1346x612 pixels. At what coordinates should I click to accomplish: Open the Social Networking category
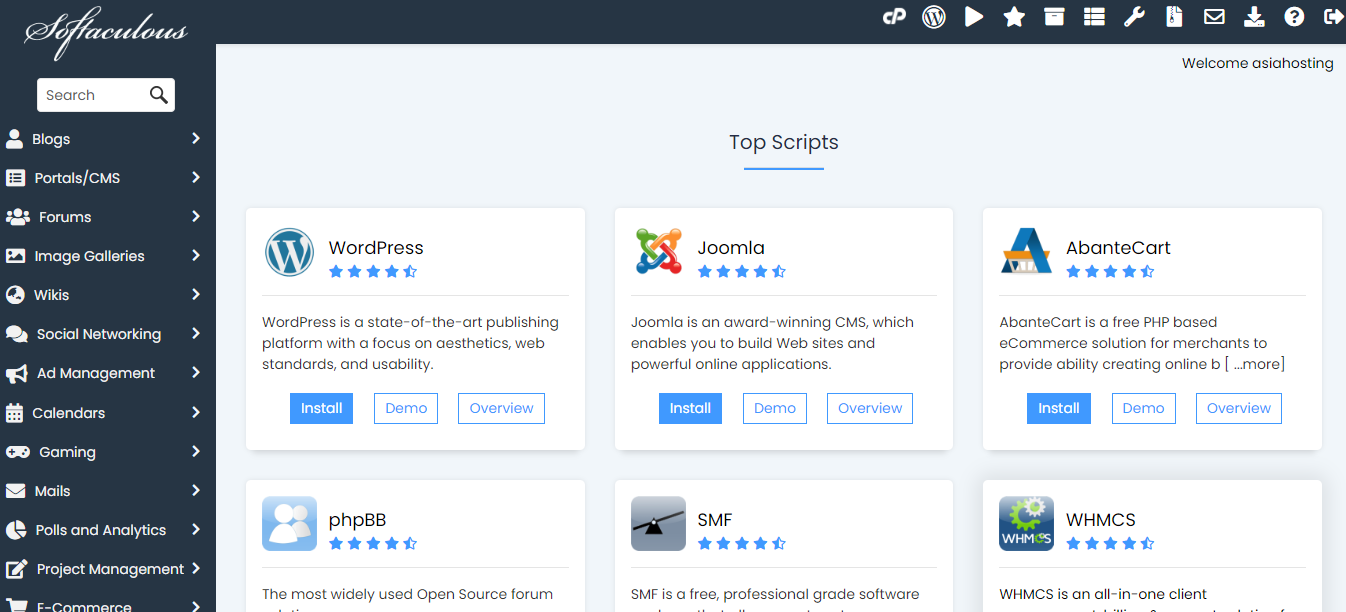click(x=99, y=334)
